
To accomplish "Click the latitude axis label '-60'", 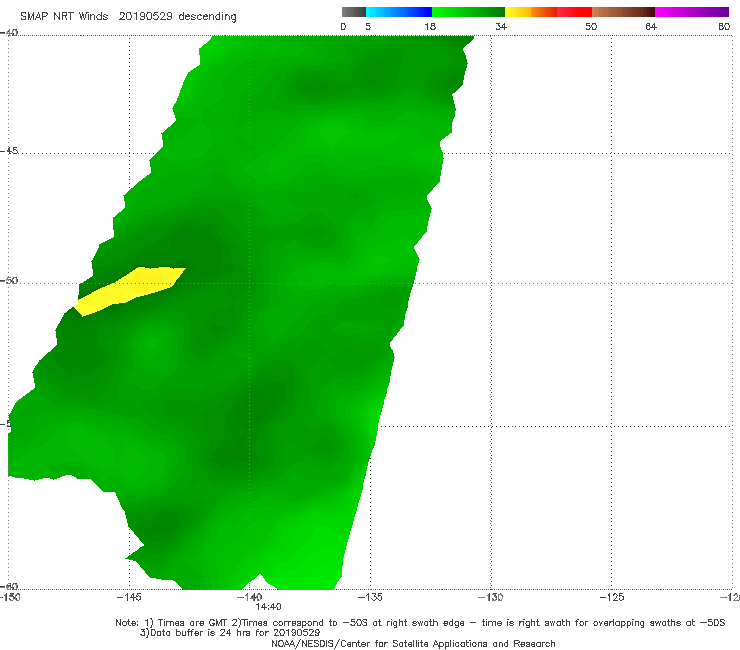I will click(x=9, y=586).
